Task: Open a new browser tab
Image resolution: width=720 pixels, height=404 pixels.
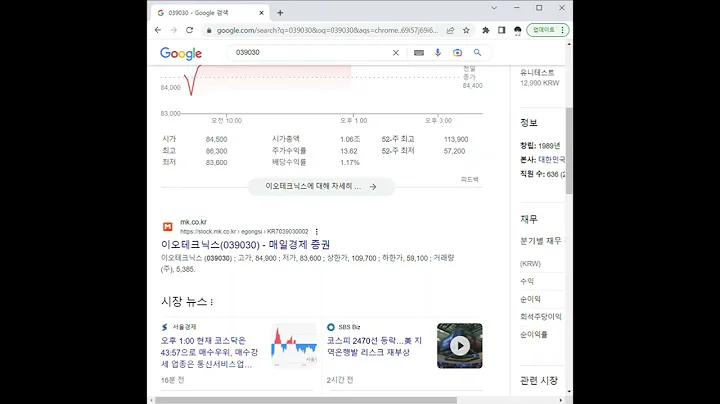Action: tap(280, 13)
